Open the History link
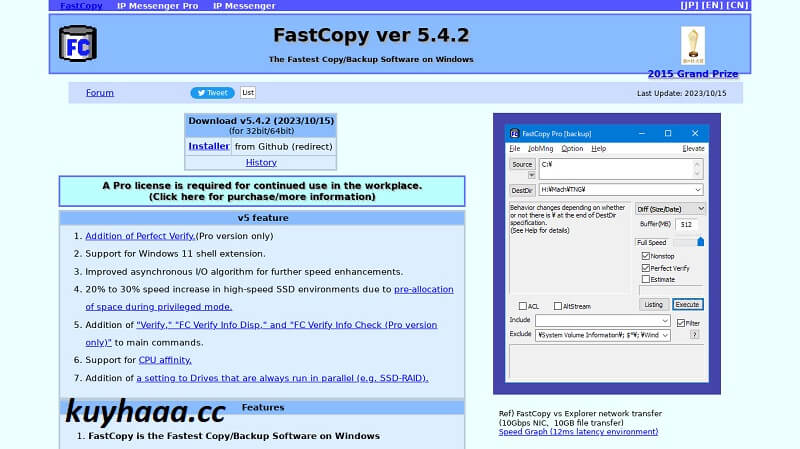Screen dimensions: 800x449 coord(261,162)
